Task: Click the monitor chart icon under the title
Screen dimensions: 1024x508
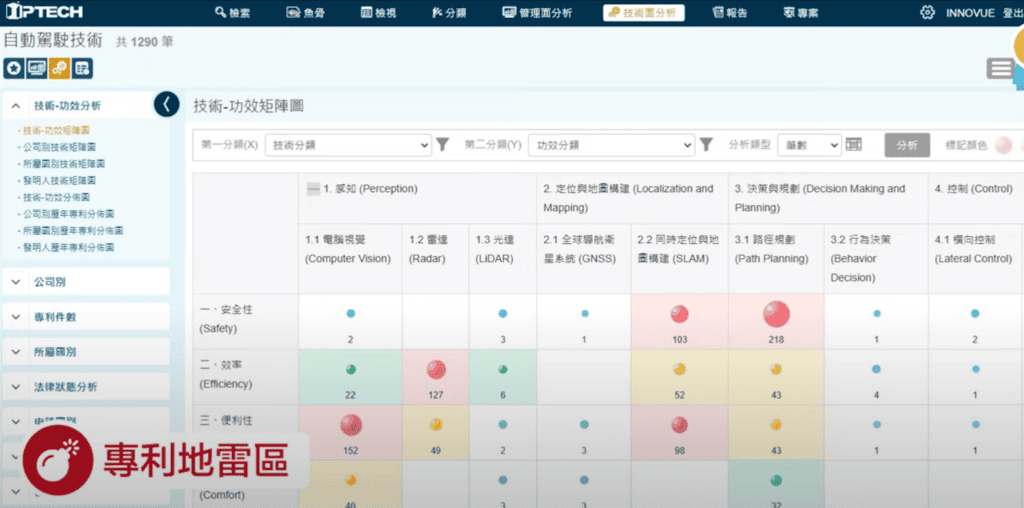Action: [x=36, y=68]
